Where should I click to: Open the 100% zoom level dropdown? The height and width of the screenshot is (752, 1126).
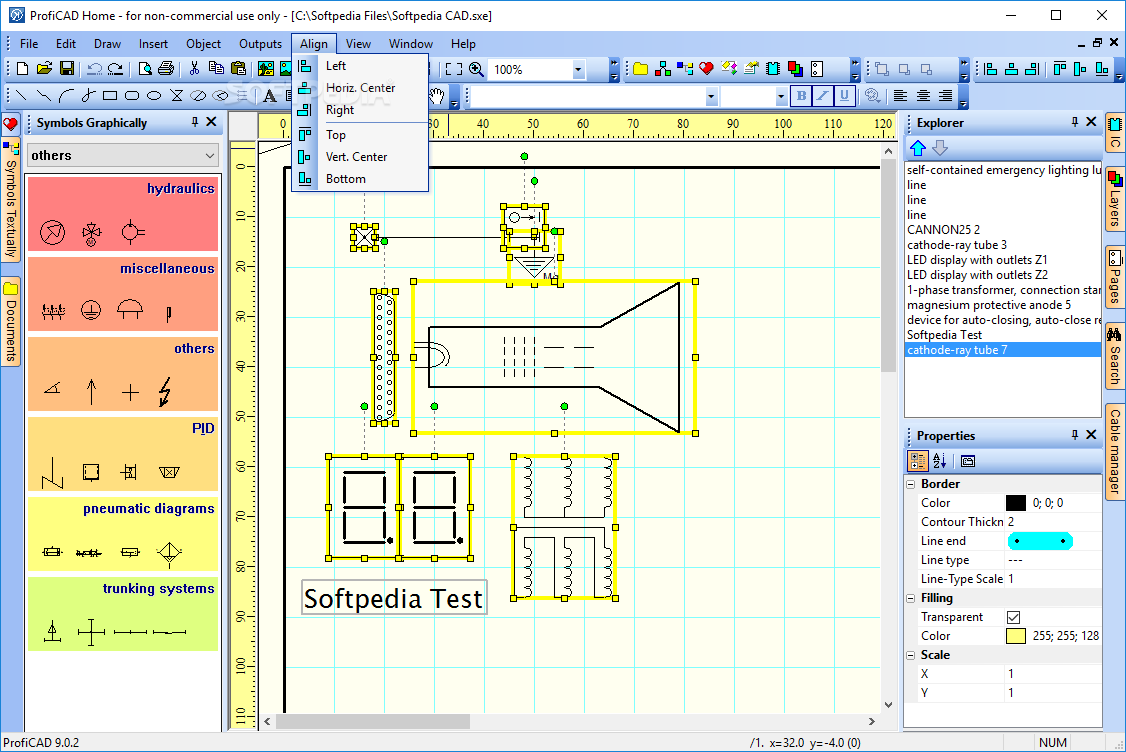click(578, 69)
